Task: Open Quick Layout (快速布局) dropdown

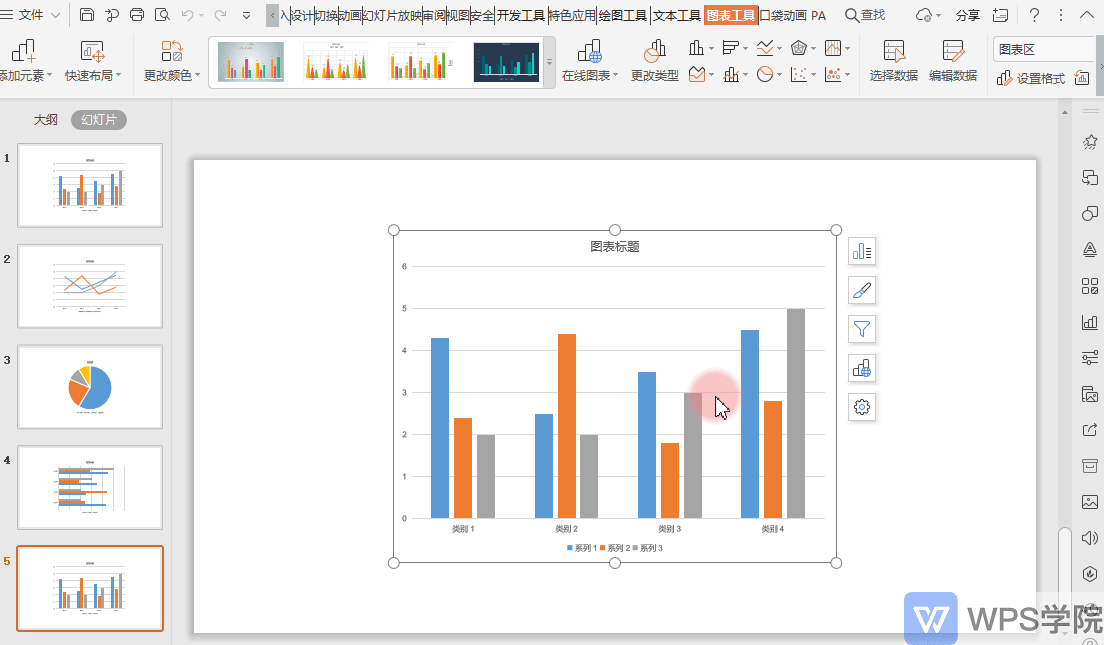Action: (x=92, y=61)
